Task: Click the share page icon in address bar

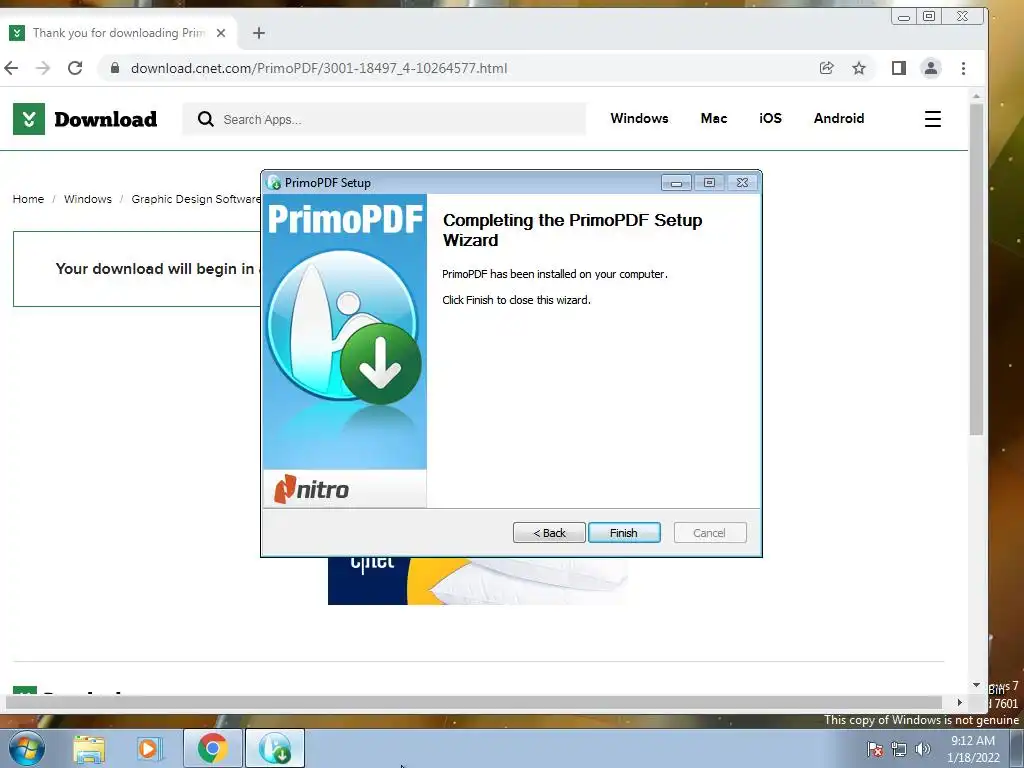Action: [826, 68]
